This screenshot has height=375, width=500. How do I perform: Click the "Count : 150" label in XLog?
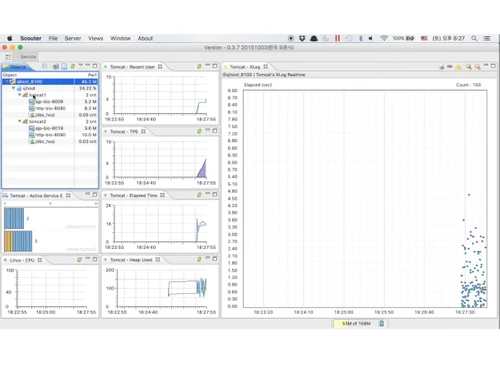coord(468,85)
